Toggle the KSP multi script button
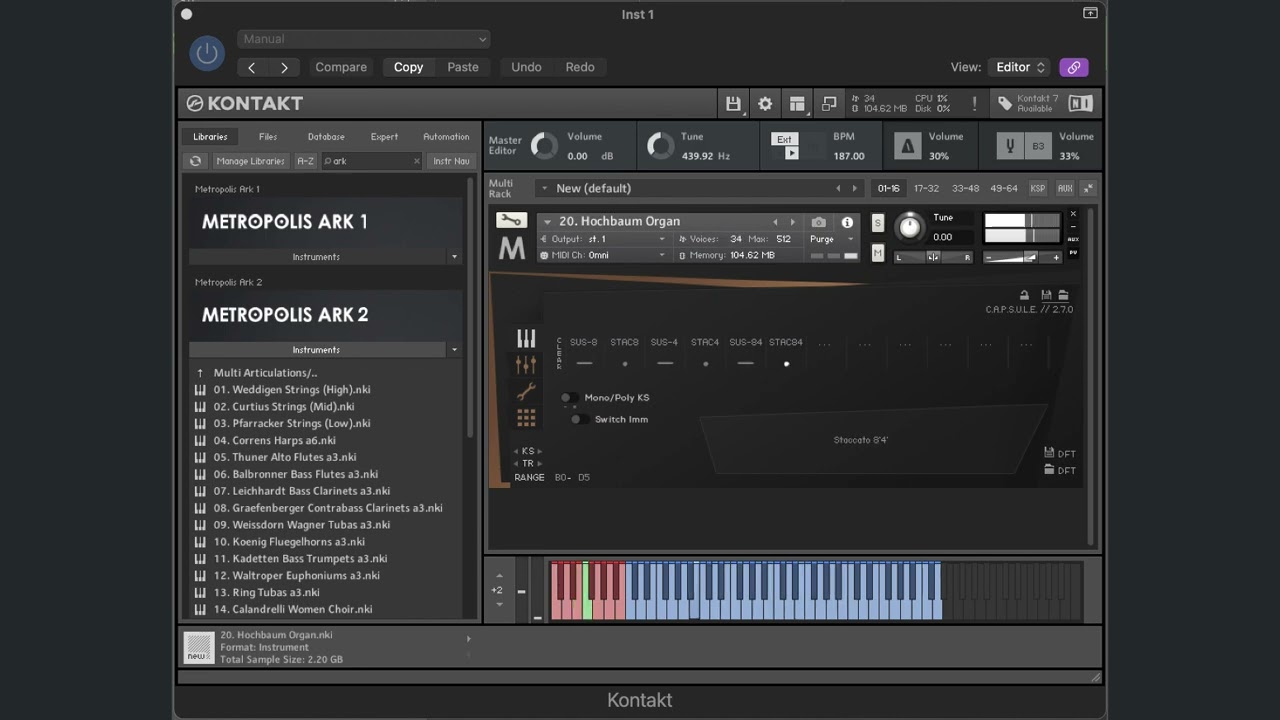 (x=1038, y=188)
